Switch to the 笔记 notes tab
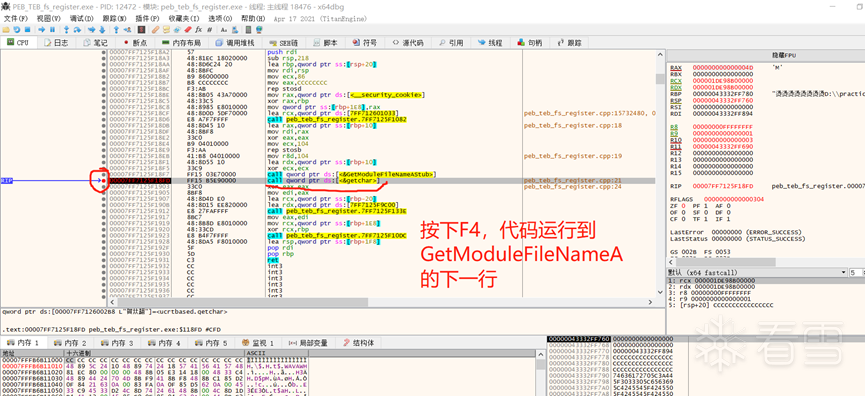This screenshot has width=865, height=396. [x=95, y=42]
